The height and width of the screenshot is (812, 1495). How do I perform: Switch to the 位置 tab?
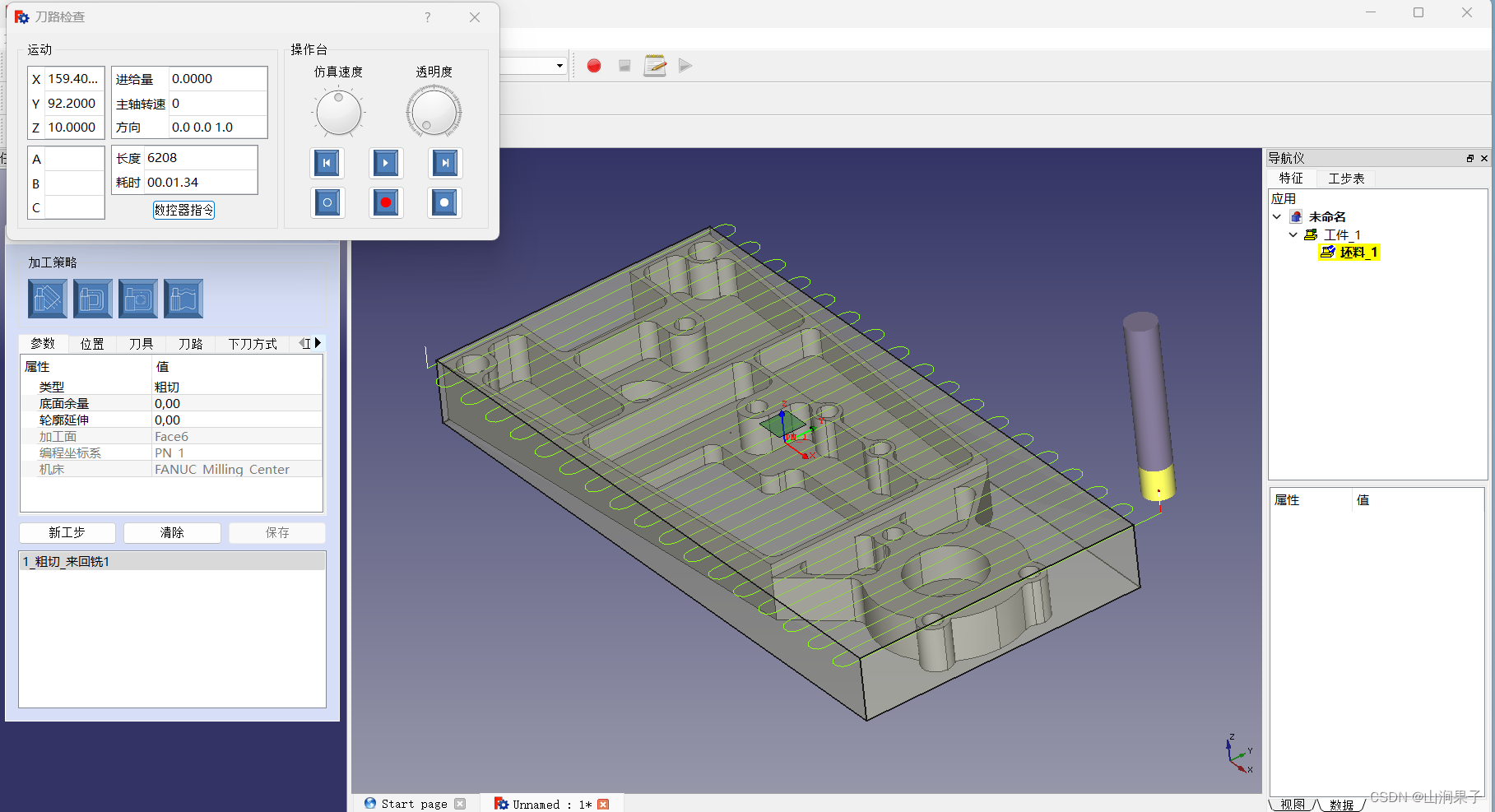point(92,344)
